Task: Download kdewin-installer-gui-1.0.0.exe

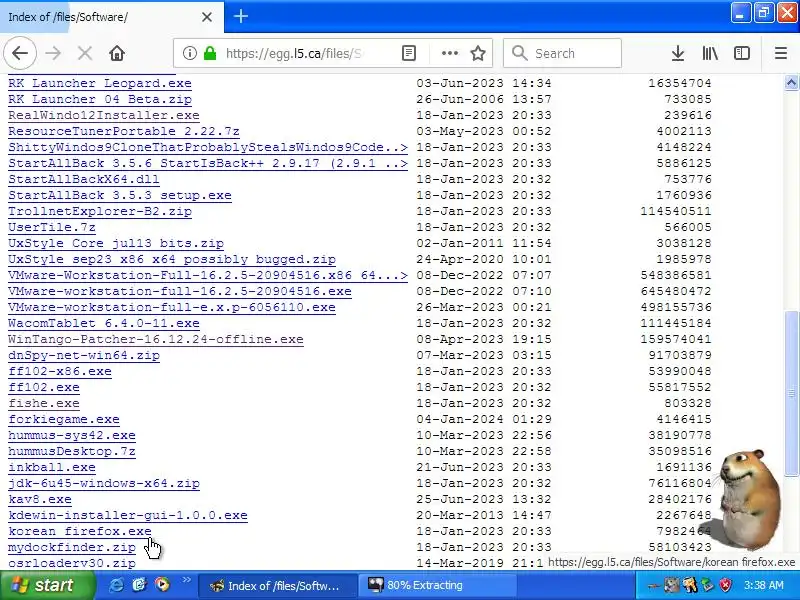Action: [x=128, y=515]
